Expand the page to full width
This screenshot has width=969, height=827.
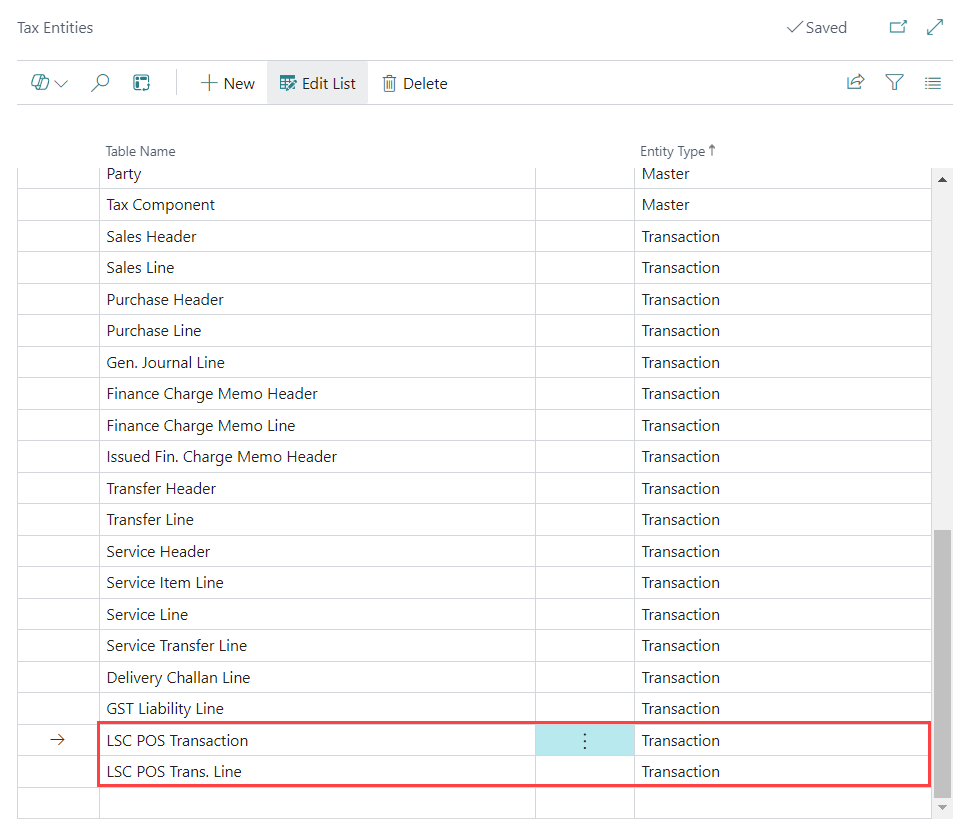935,28
